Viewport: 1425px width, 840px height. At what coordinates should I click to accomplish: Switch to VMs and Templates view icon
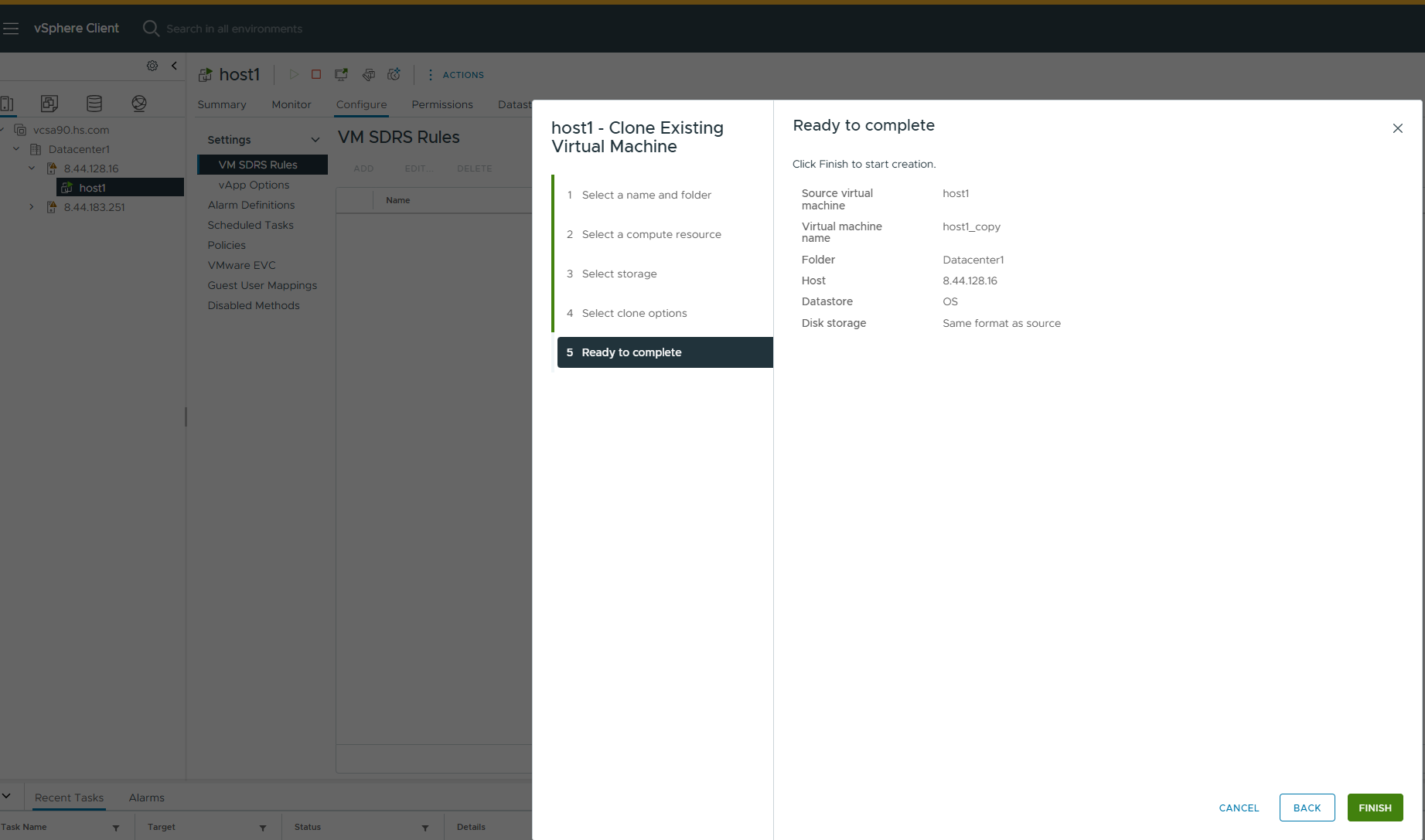point(49,104)
